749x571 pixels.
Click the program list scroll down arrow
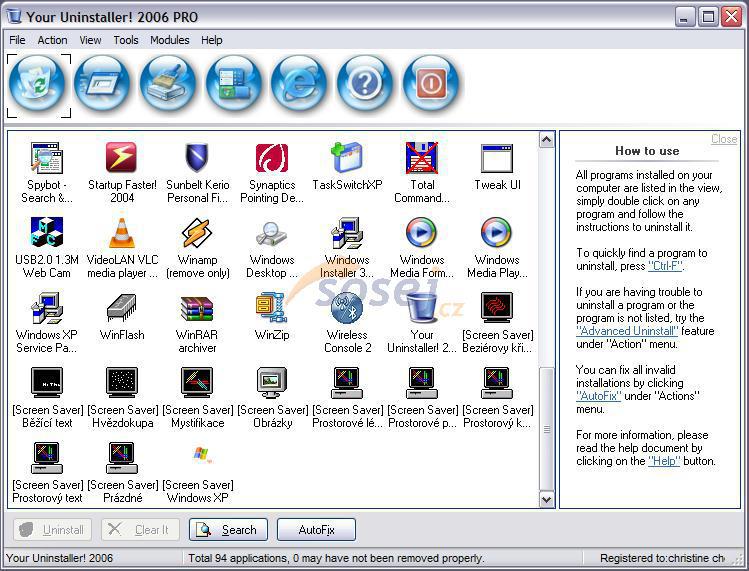(x=546, y=499)
